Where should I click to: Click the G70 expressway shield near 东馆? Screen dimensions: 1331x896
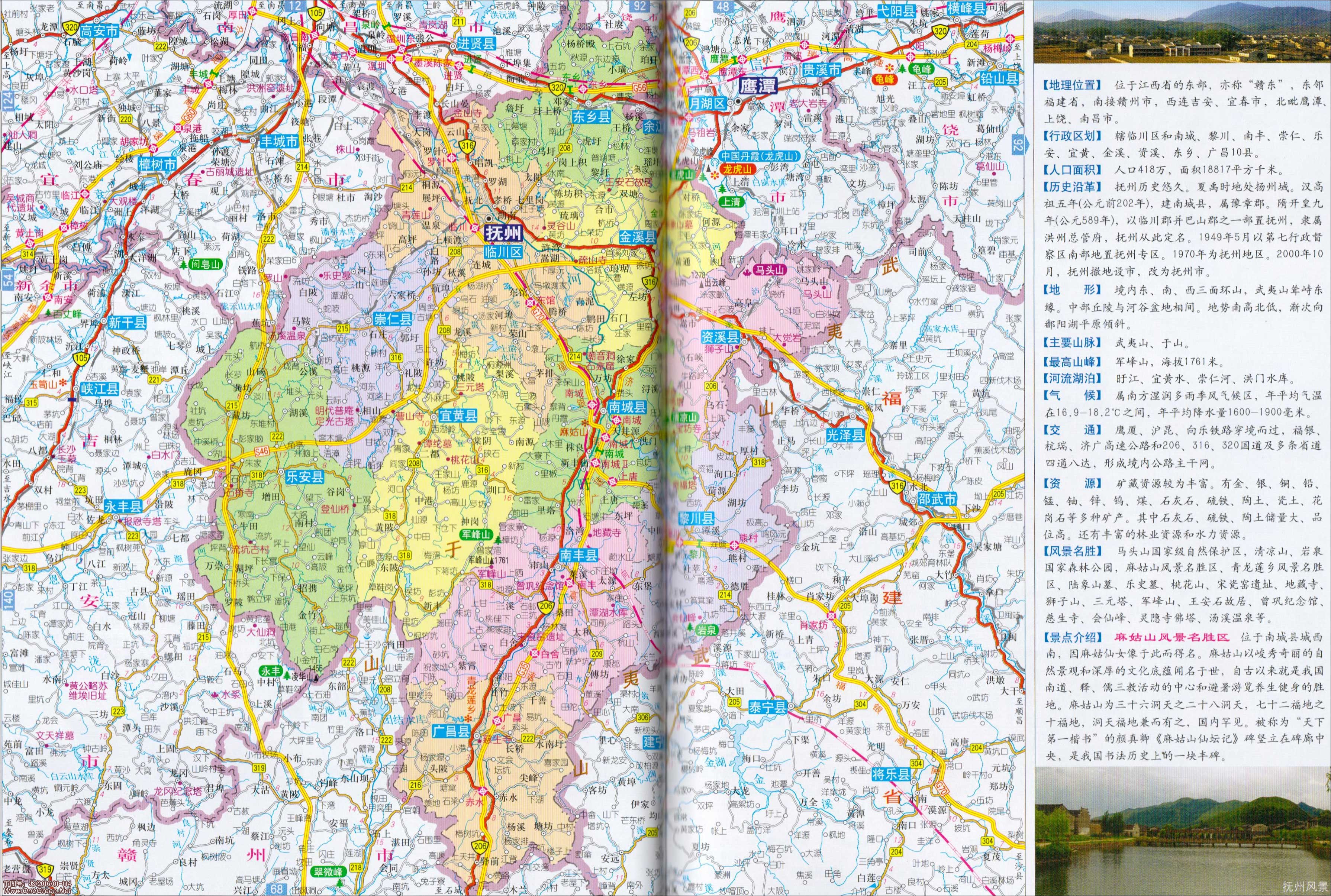538,314
